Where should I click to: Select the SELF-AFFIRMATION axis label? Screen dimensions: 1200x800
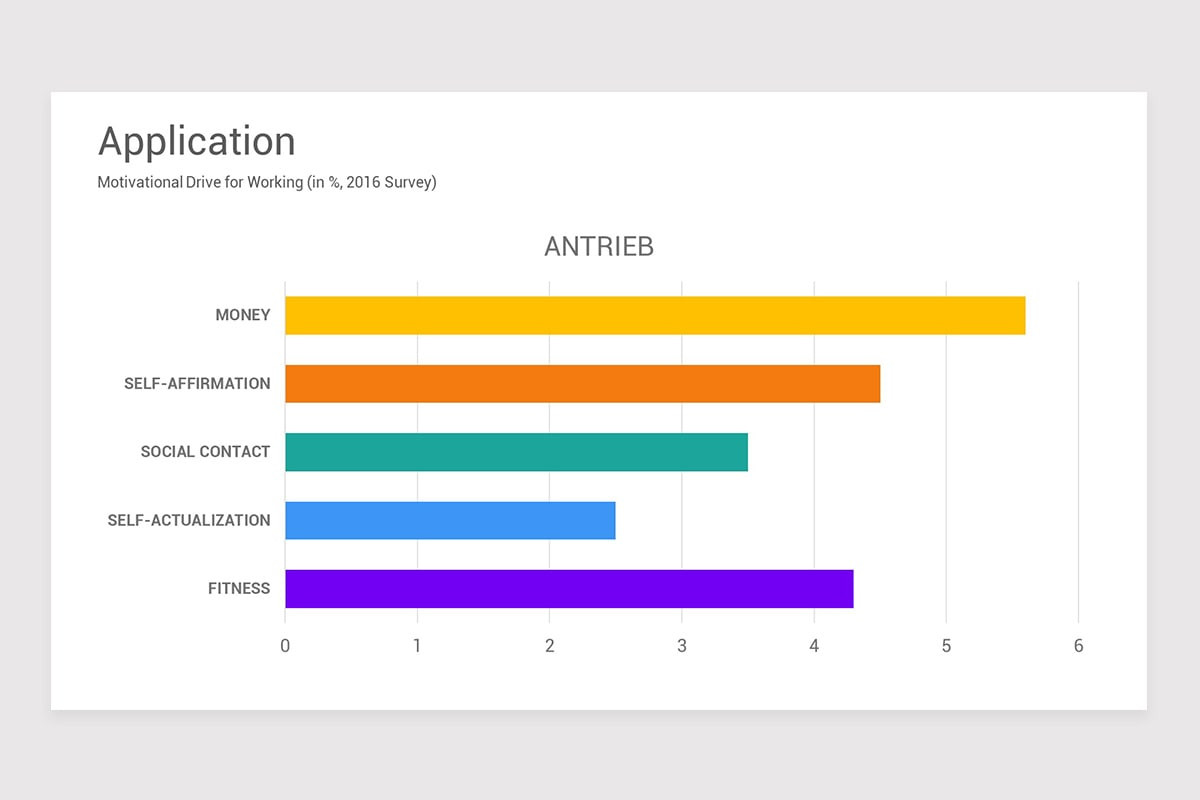197,383
